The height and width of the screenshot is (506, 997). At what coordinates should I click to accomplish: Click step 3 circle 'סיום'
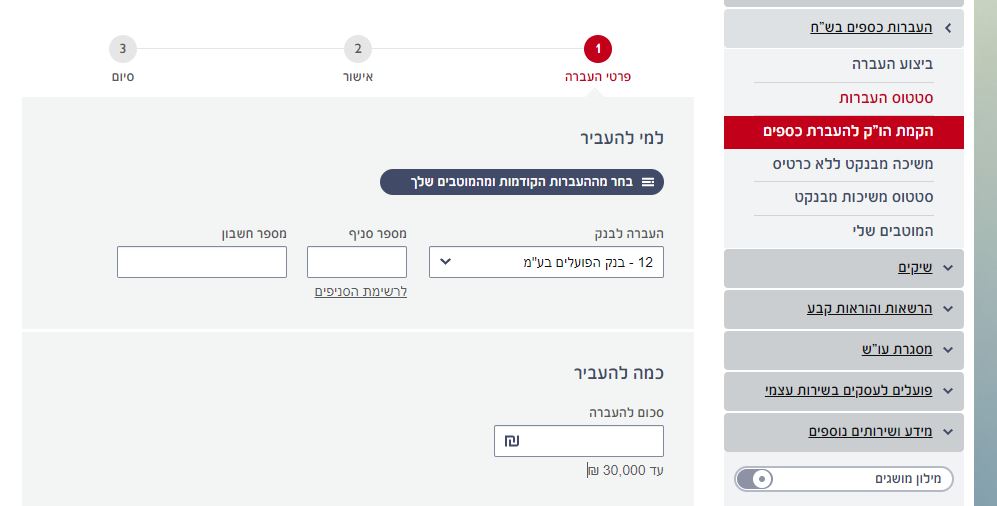pyautogui.click(x=123, y=48)
